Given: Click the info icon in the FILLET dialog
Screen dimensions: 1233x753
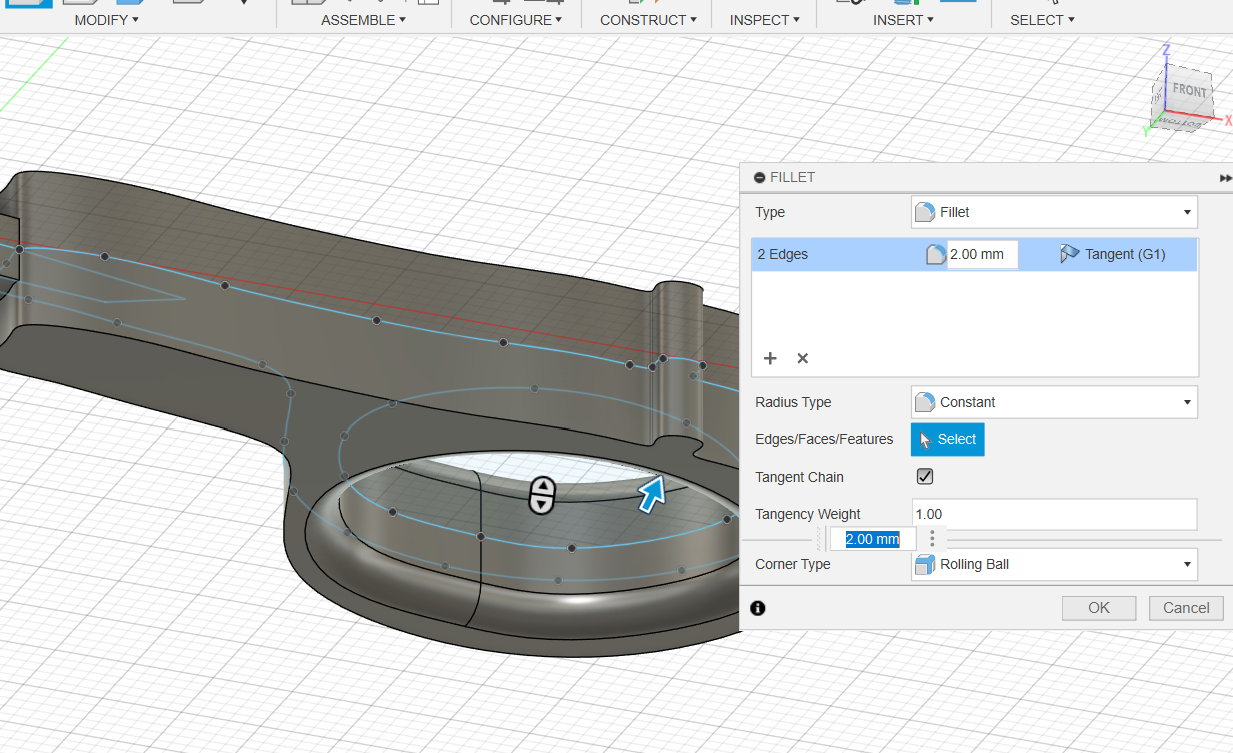Looking at the screenshot, I should coord(757,608).
